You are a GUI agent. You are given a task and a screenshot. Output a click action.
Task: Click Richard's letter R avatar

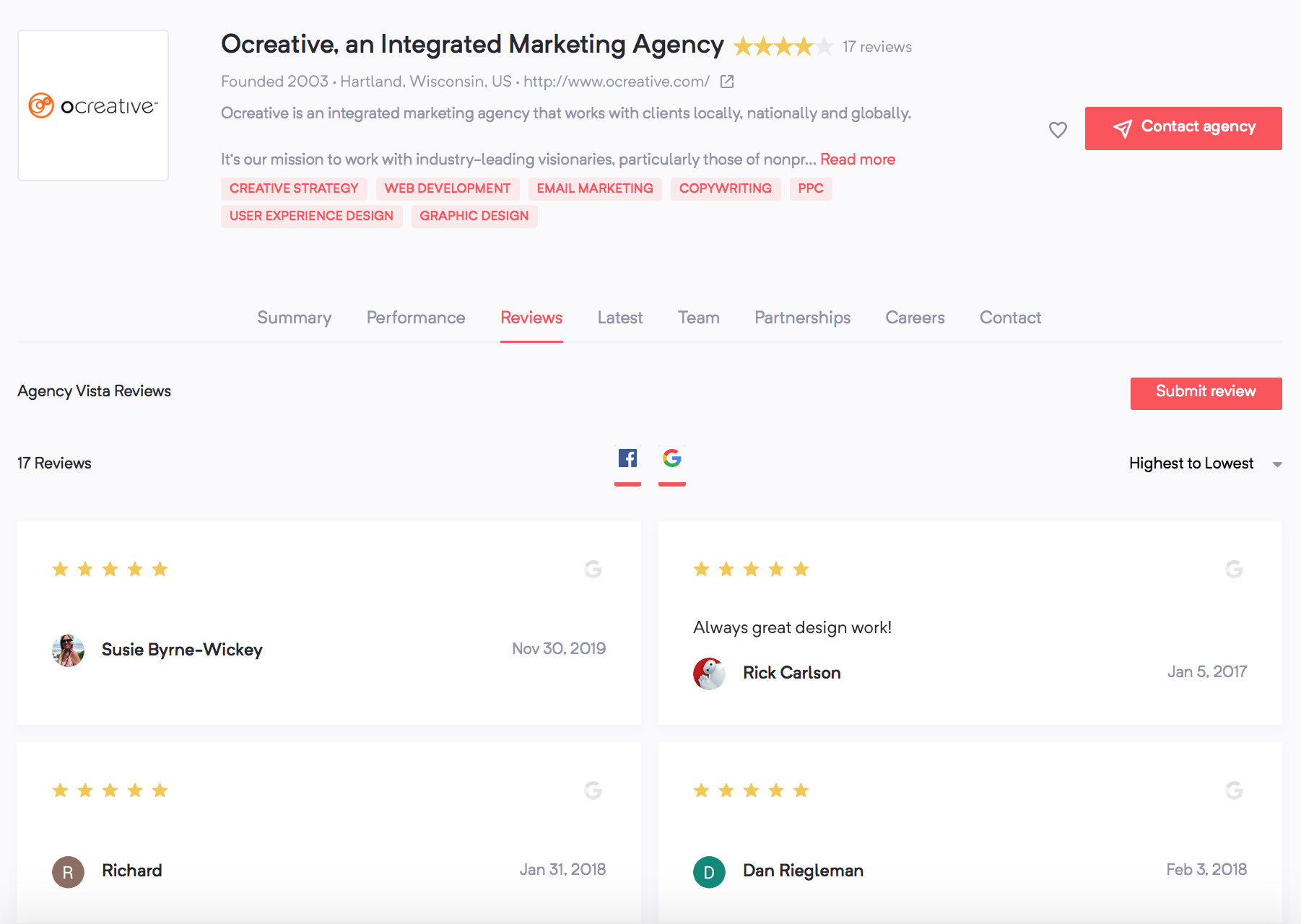(x=68, y=872)
